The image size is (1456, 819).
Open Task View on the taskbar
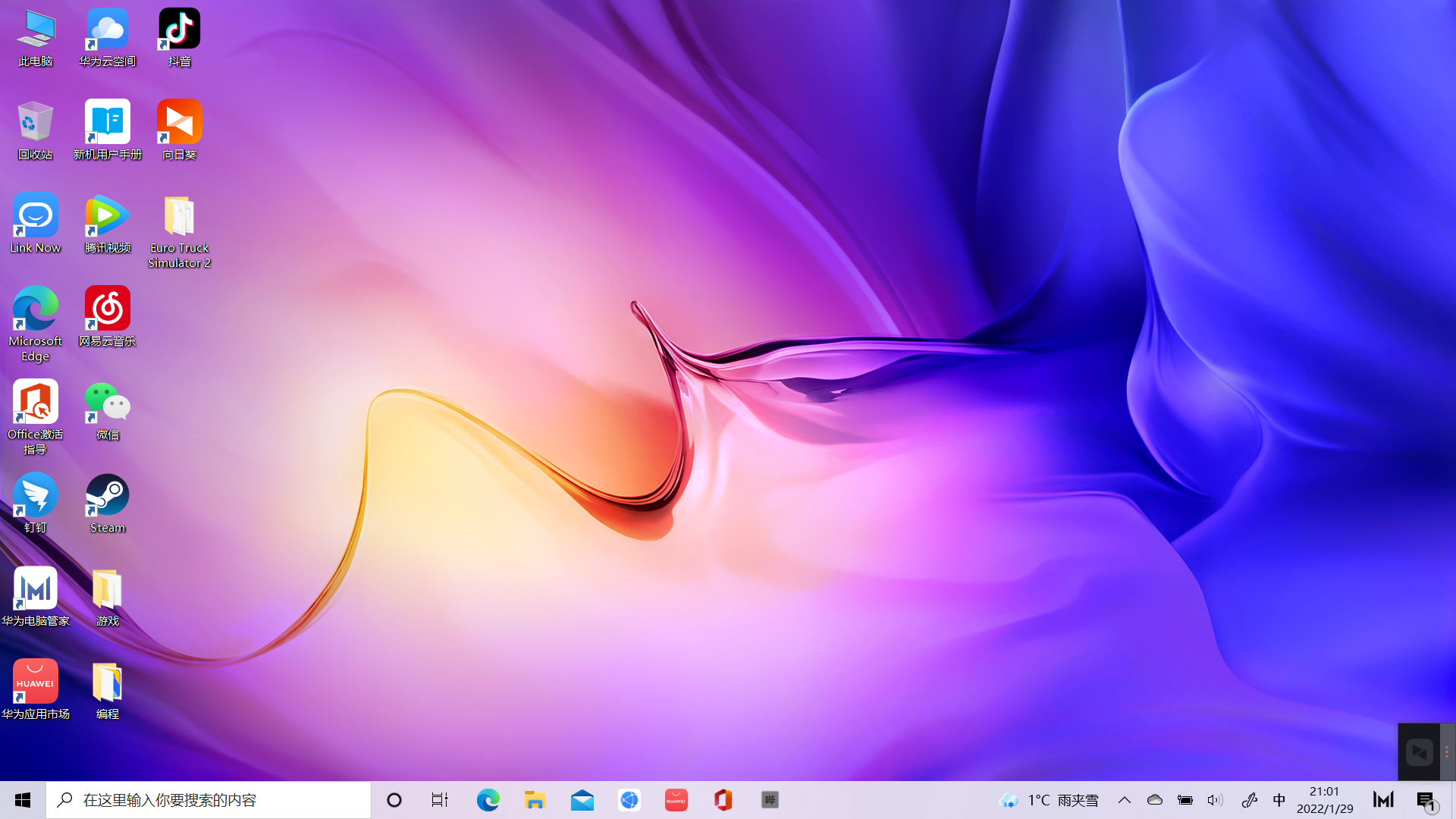440,800
